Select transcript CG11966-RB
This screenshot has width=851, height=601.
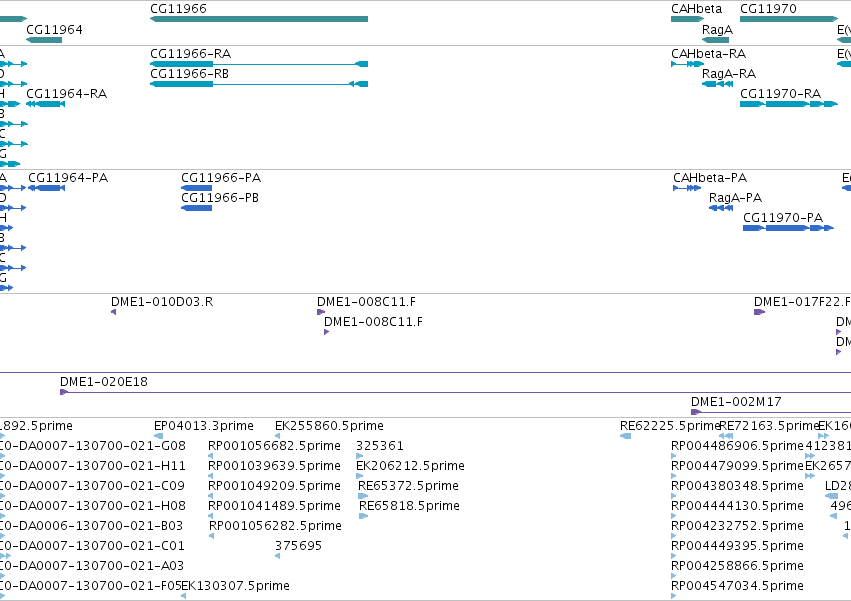tap(259, 84)
